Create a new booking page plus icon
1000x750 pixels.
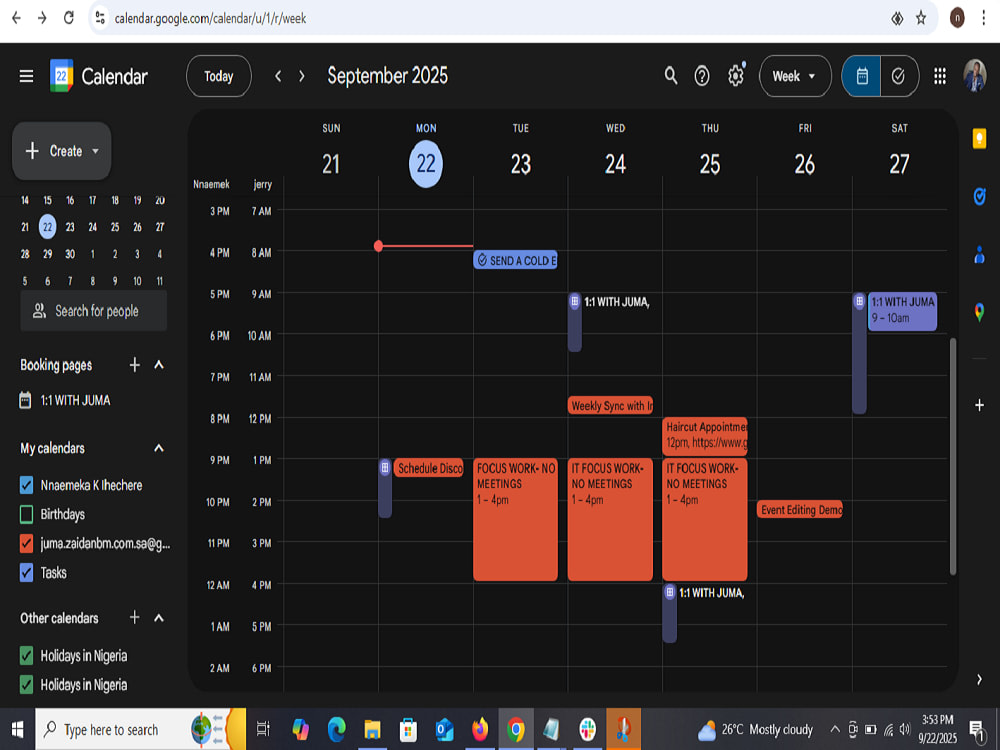[x=135, y=365]
